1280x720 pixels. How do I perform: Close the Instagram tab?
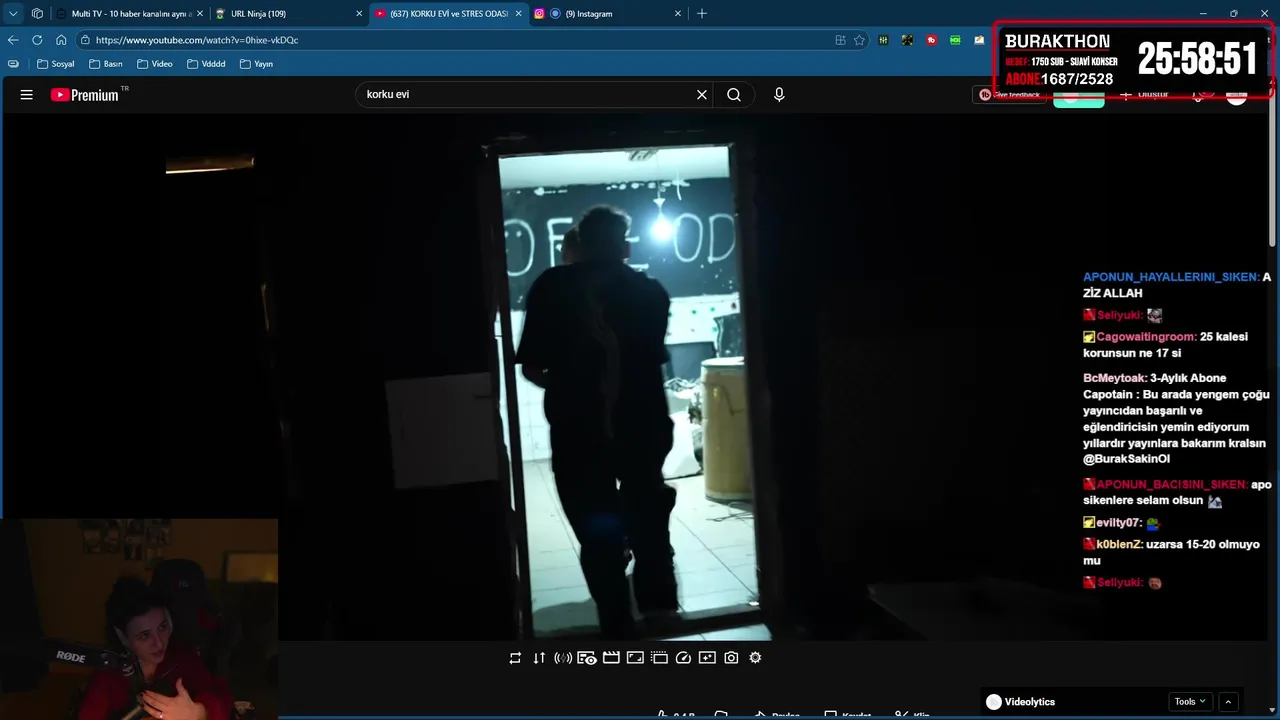678,14
